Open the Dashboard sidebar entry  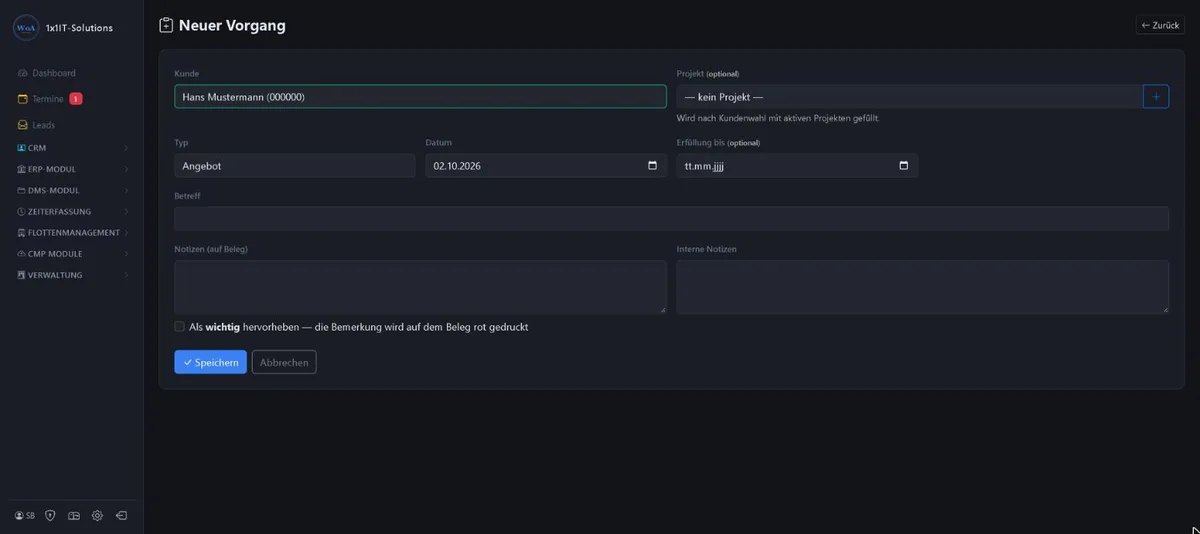click(x=53, y=73)
